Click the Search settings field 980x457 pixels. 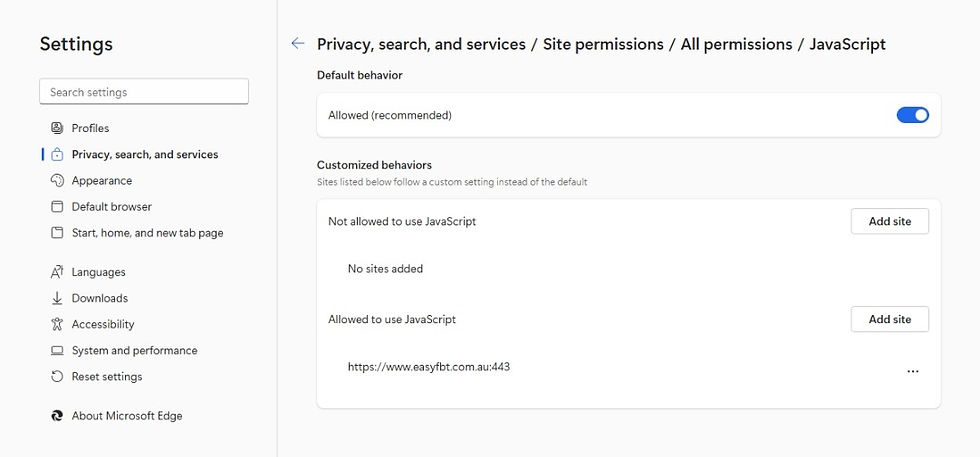[x=144, y=92]
